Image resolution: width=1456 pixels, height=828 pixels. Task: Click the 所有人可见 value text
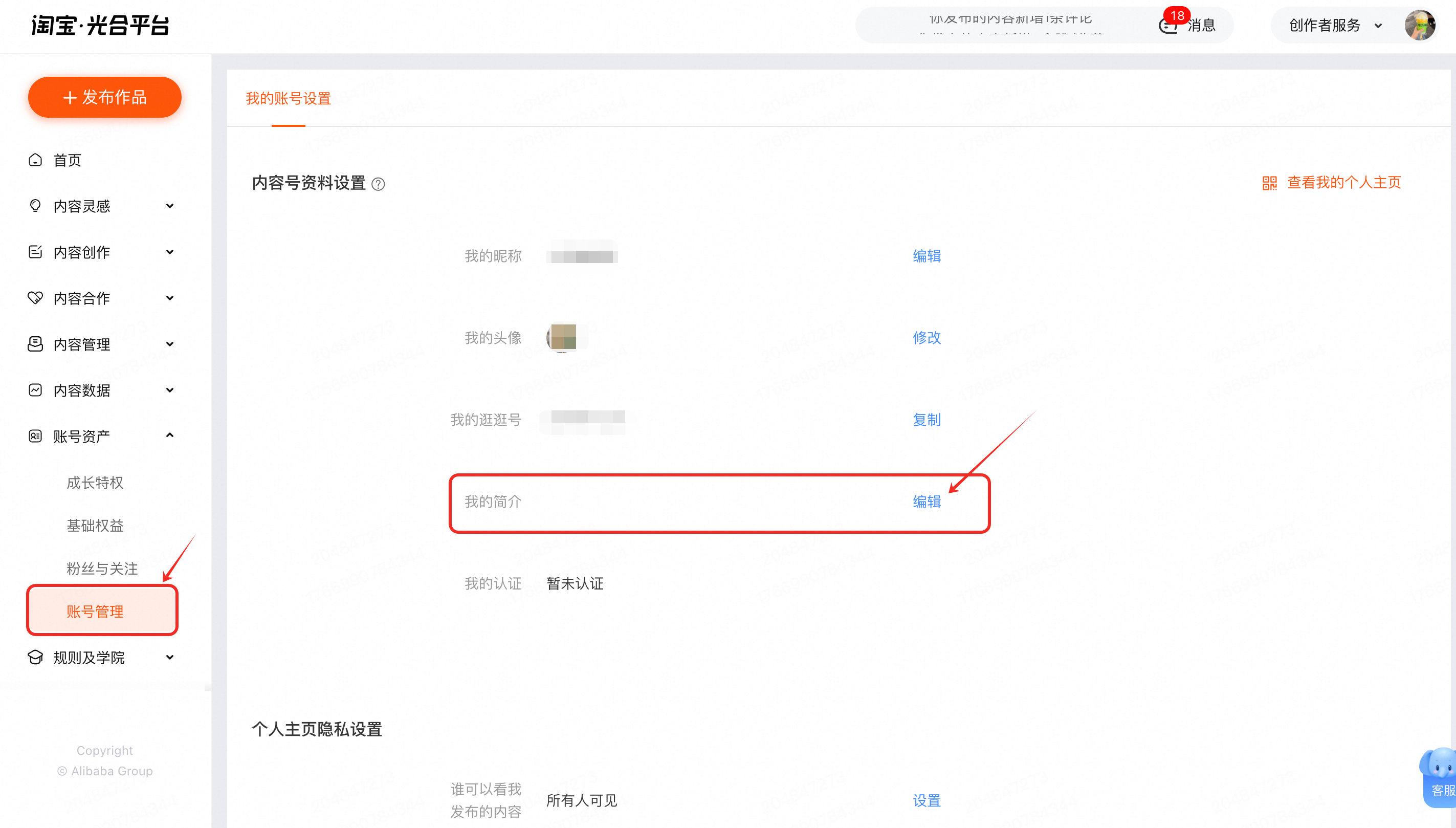582,801
